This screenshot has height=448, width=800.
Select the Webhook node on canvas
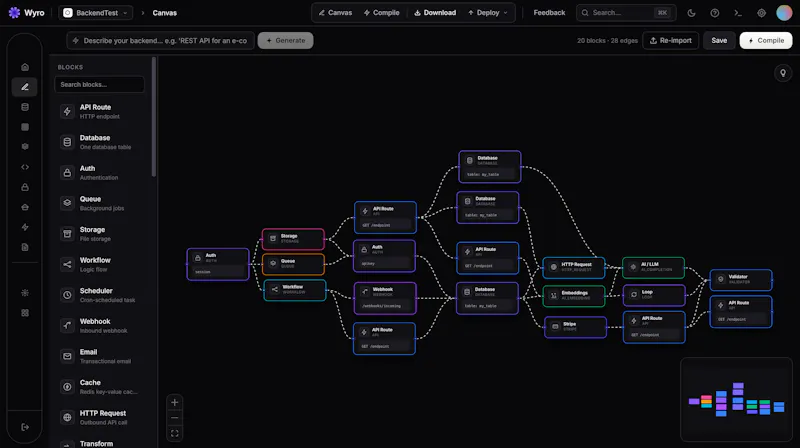point(385,298)
